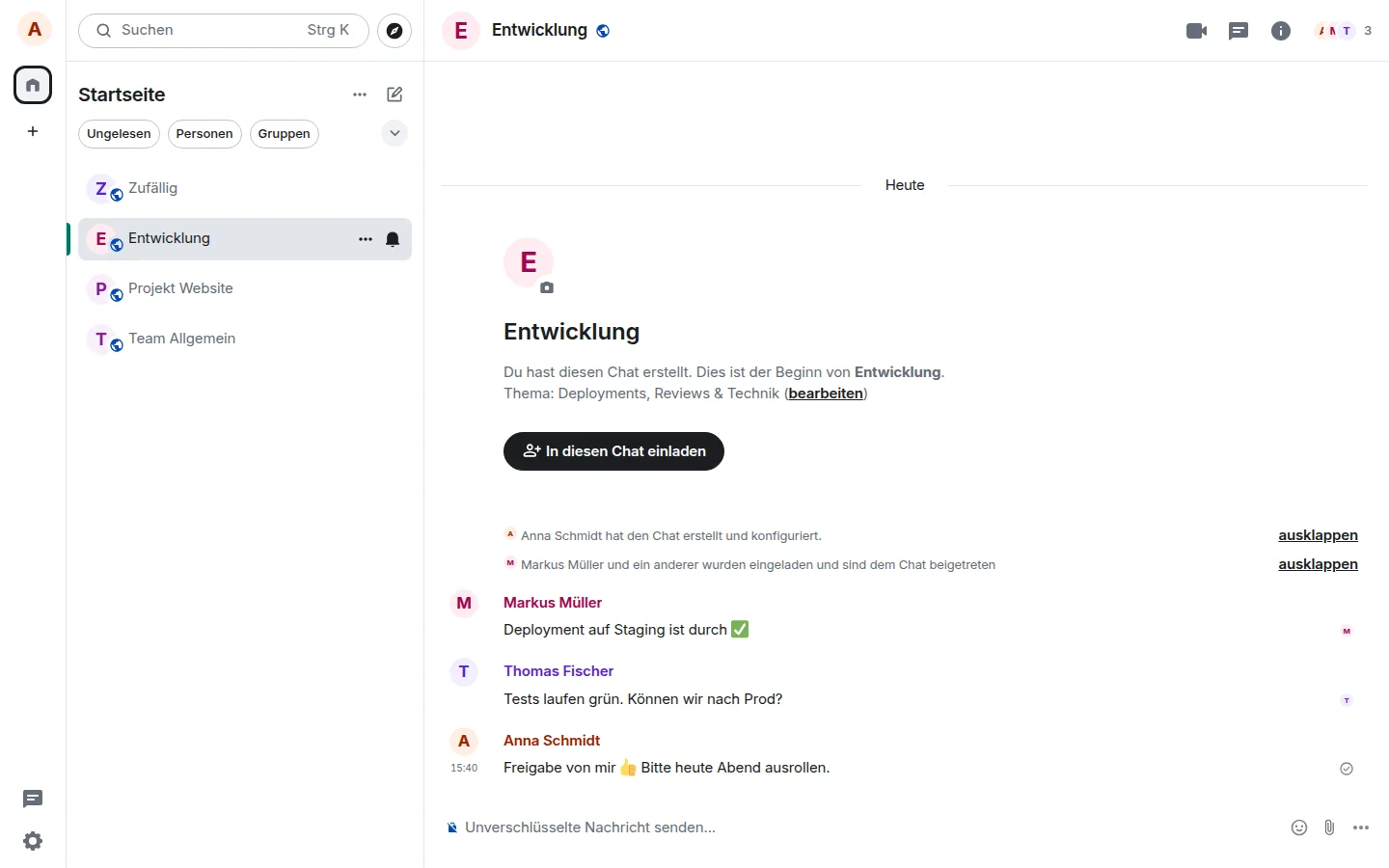Open threads activity icon at bottom left
The height and width of the screenshot is (868, 1389).
pyautogui.click(x=33, y=799)
